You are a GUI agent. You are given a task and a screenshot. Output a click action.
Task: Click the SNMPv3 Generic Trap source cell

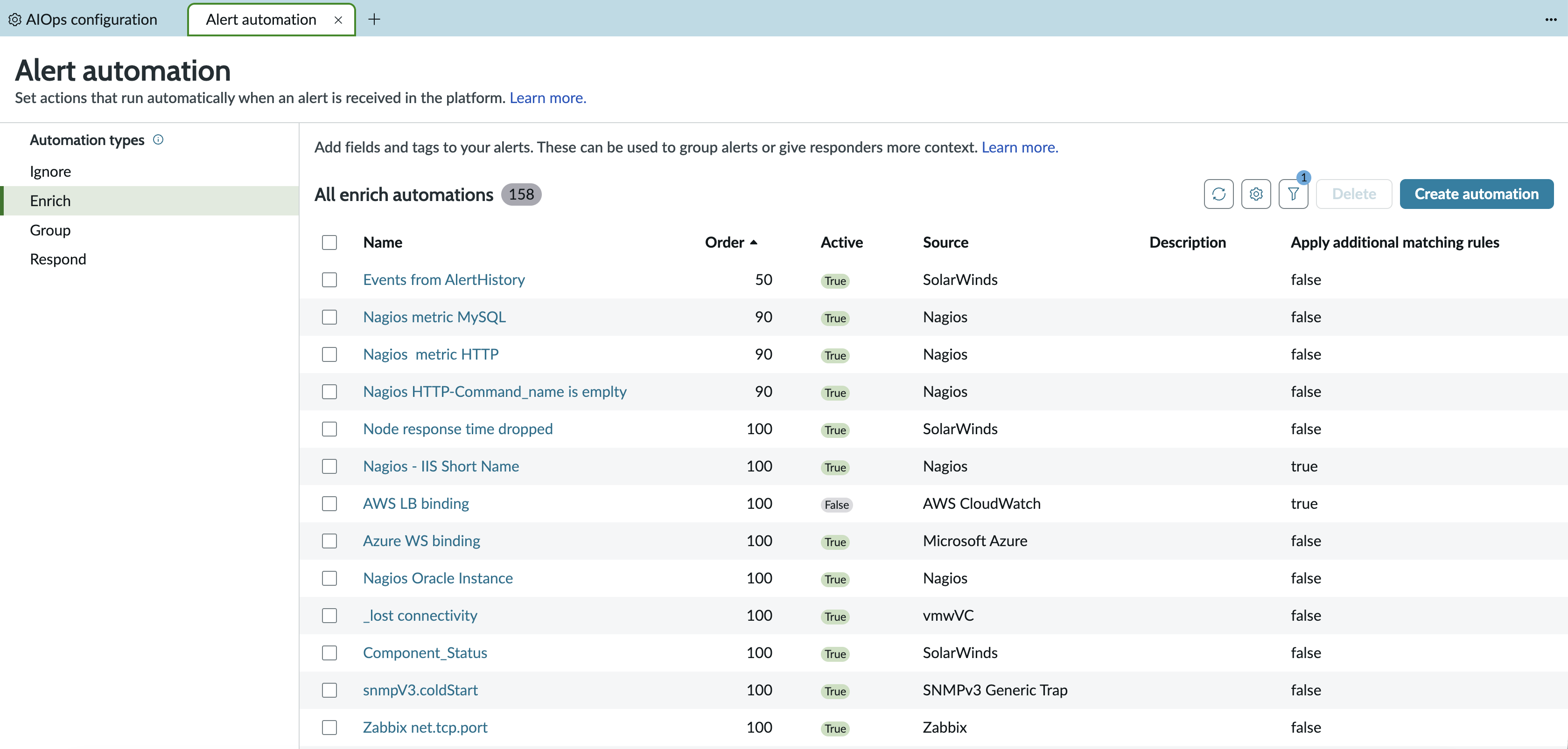994,690
